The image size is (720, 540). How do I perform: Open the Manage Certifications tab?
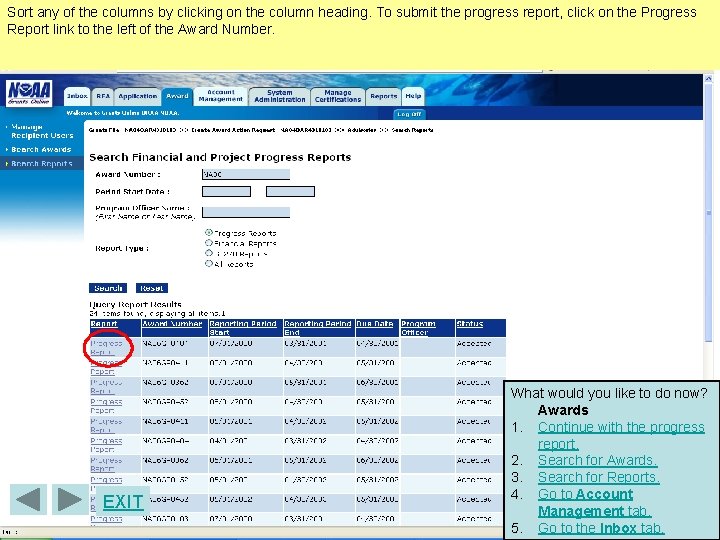point(338,96)
